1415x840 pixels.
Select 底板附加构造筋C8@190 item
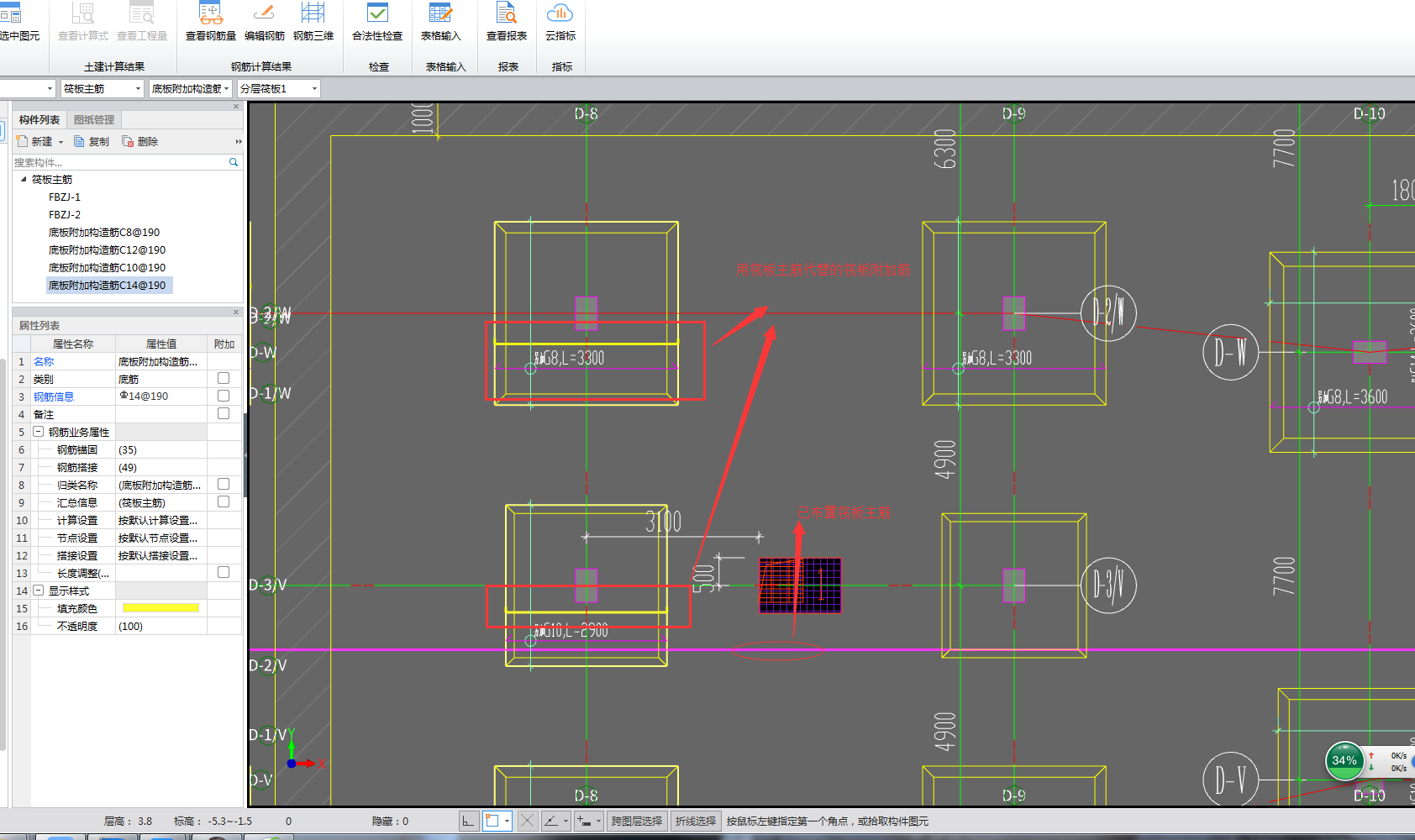coord(104,232)
